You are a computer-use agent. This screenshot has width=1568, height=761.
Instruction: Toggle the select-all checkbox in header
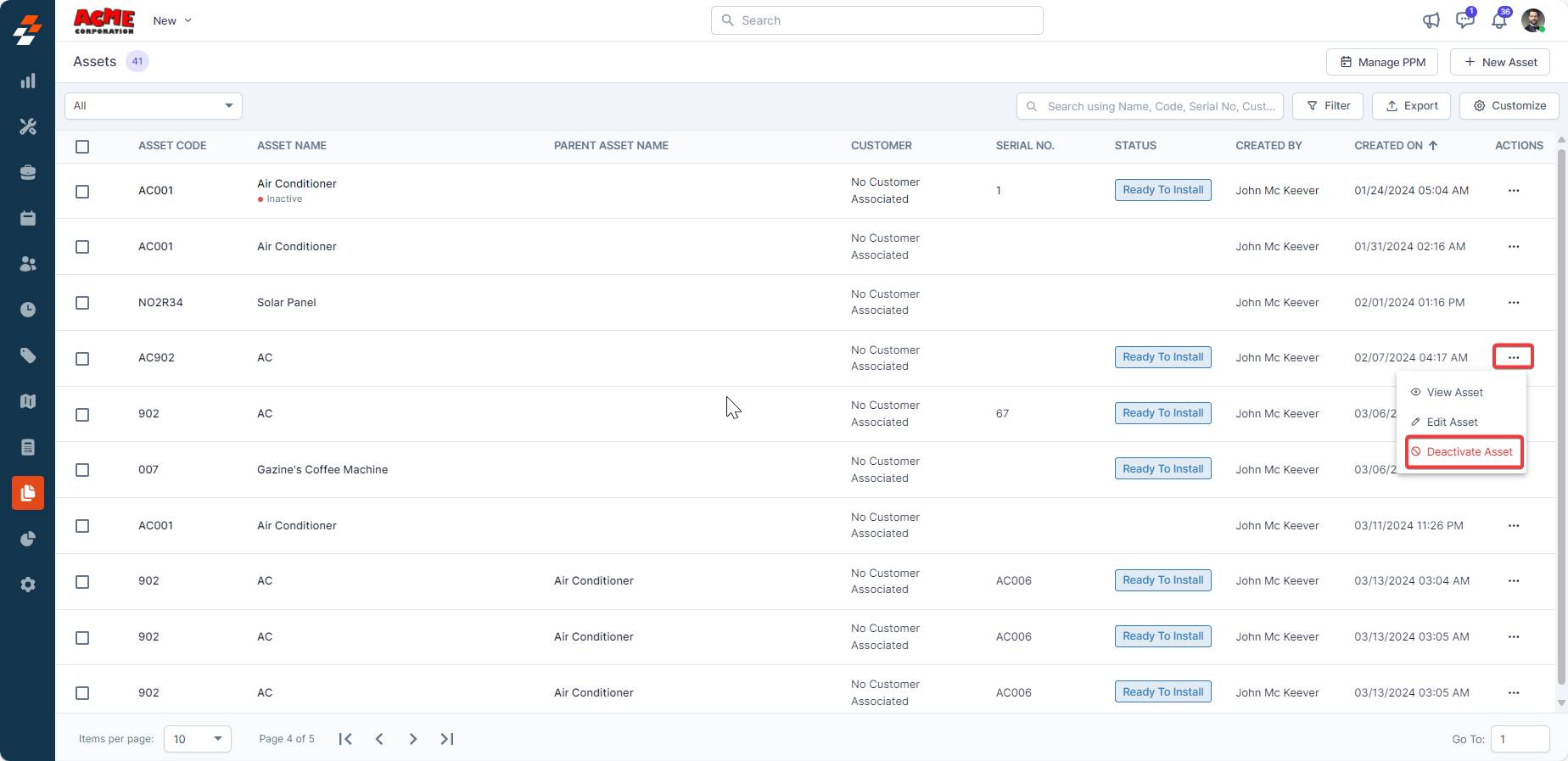[x=82, y=147]
